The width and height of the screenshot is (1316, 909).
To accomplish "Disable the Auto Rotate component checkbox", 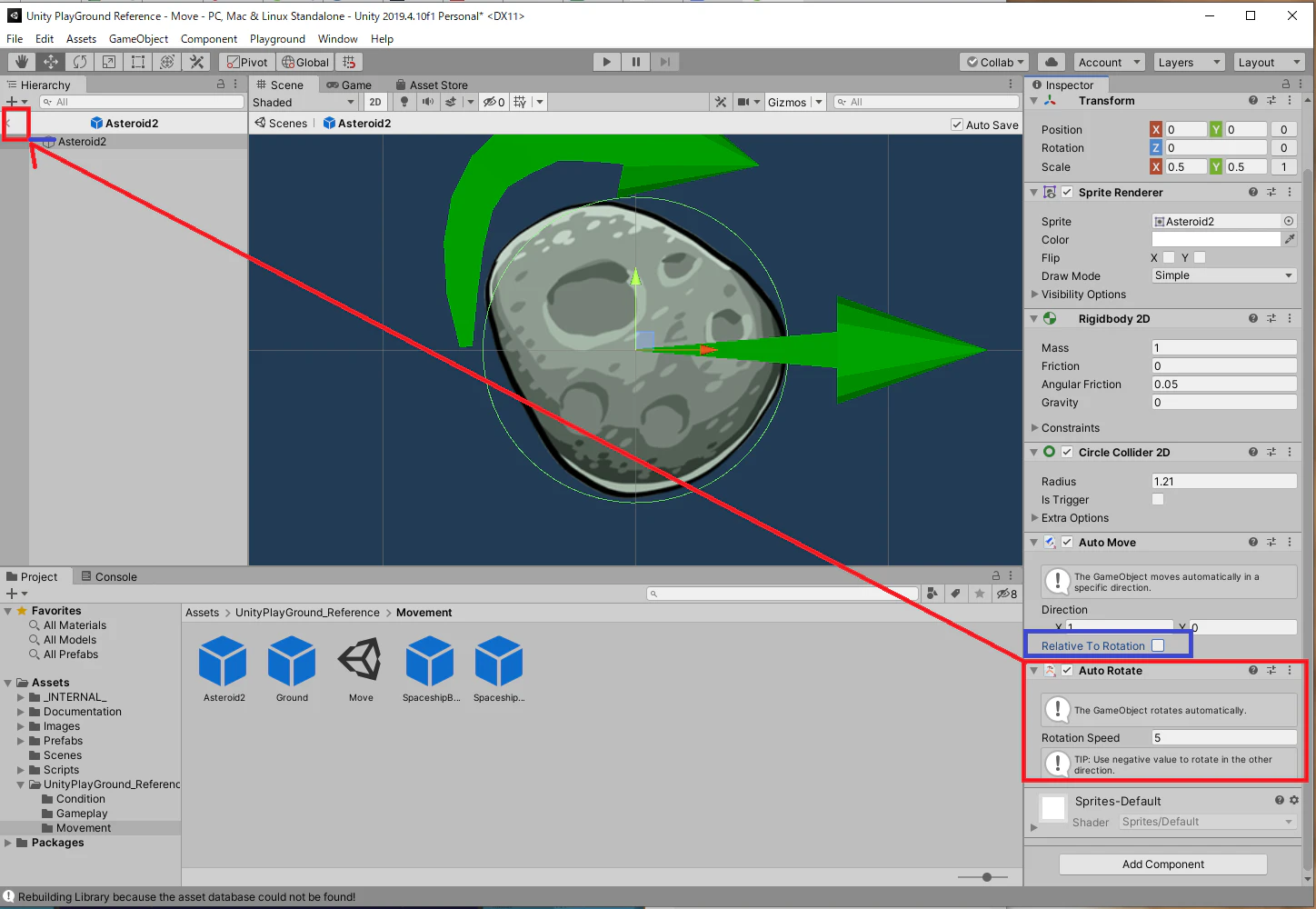I will [1067, 670].
